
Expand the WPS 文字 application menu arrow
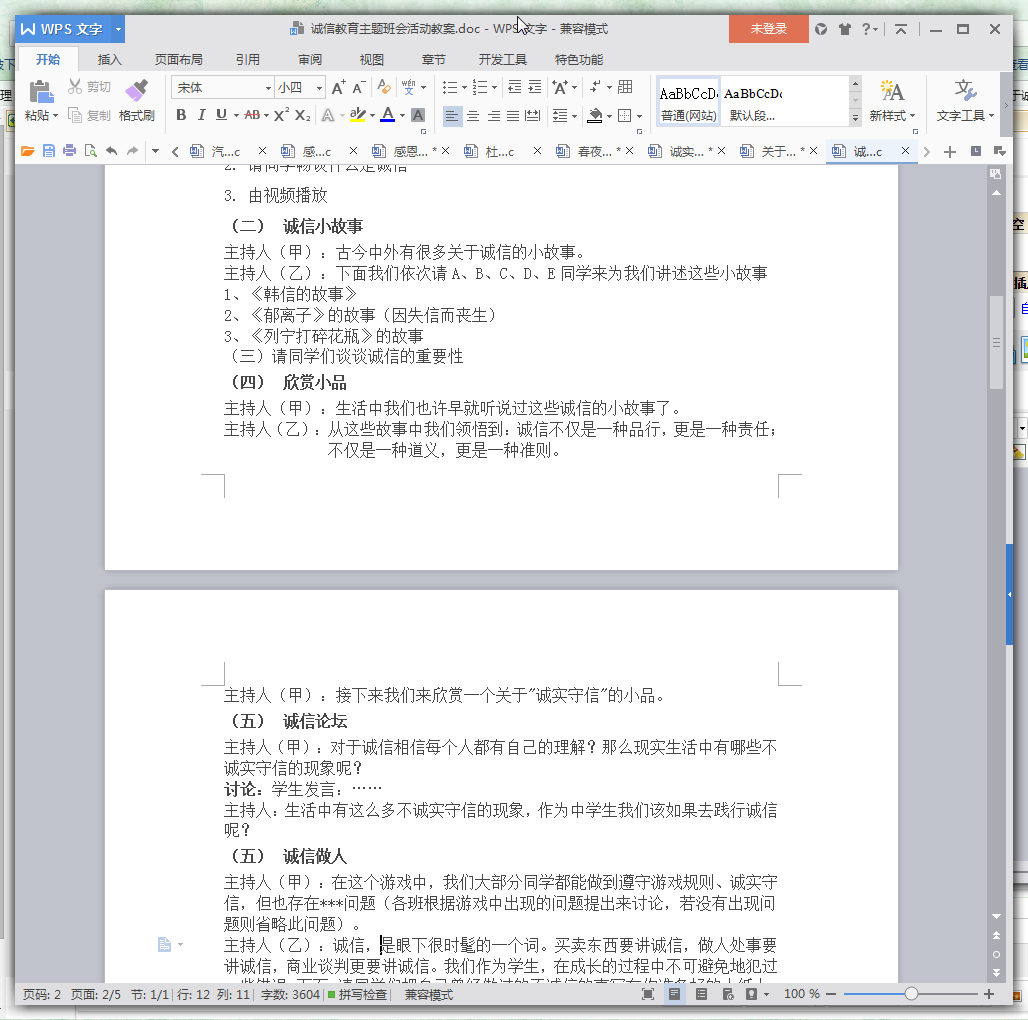[x=118, y=29]
